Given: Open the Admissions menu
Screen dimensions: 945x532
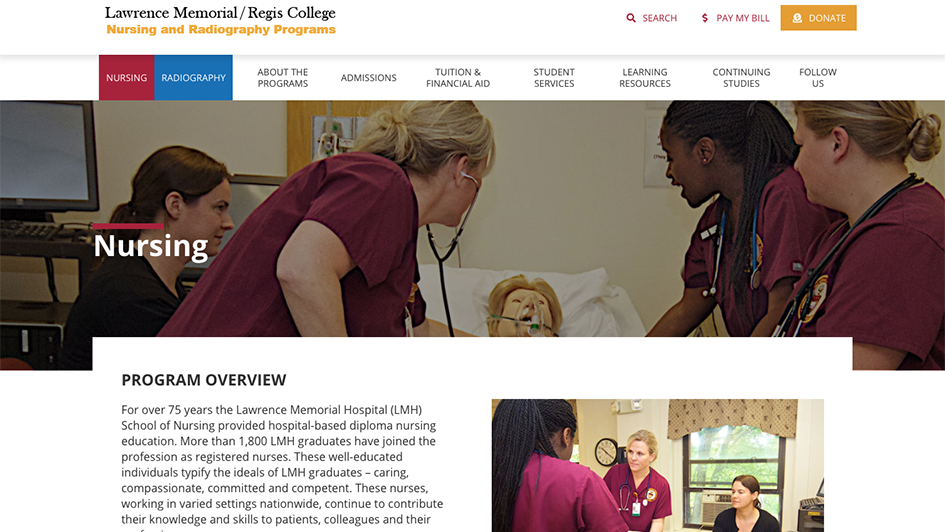Looking at the screenshot, I should 368,78.
